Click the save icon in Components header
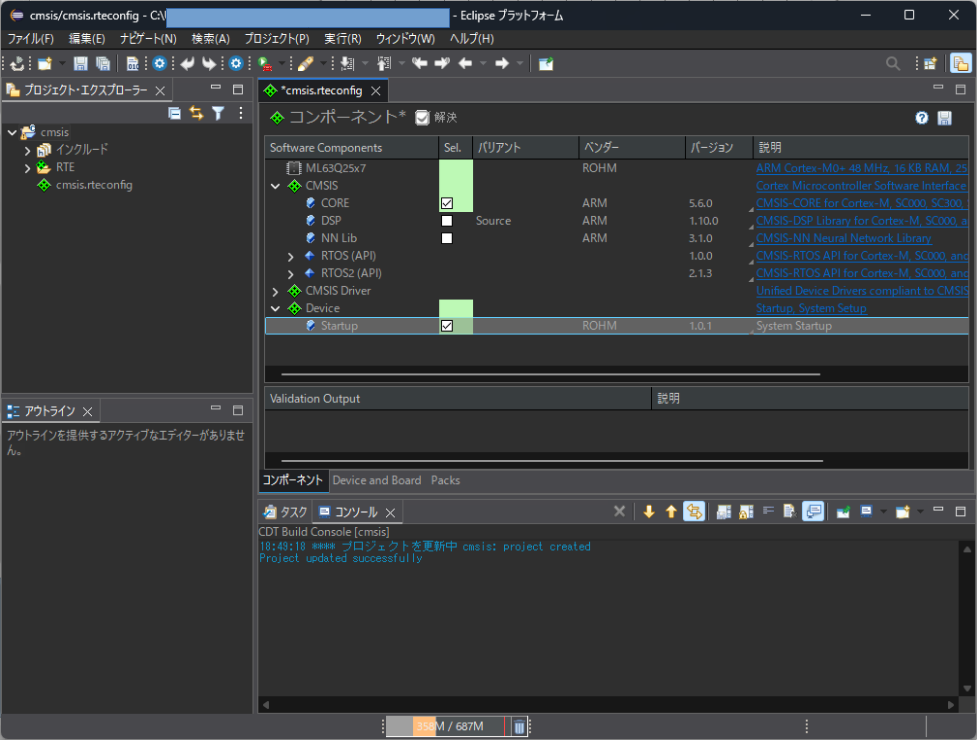This screenshot has width=977, height=740. (945, 118)
